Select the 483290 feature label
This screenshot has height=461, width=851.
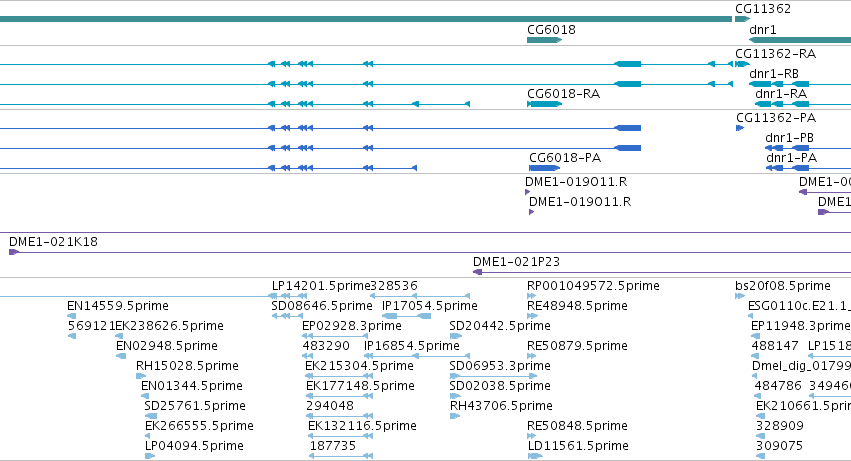(x=326, y=346)
